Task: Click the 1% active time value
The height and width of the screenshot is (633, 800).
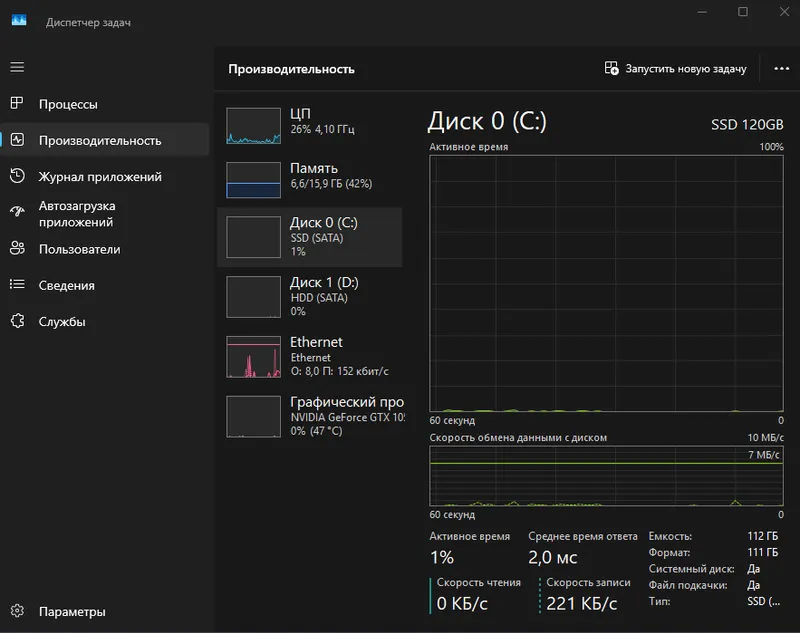Action: click(x=442, y=557)
